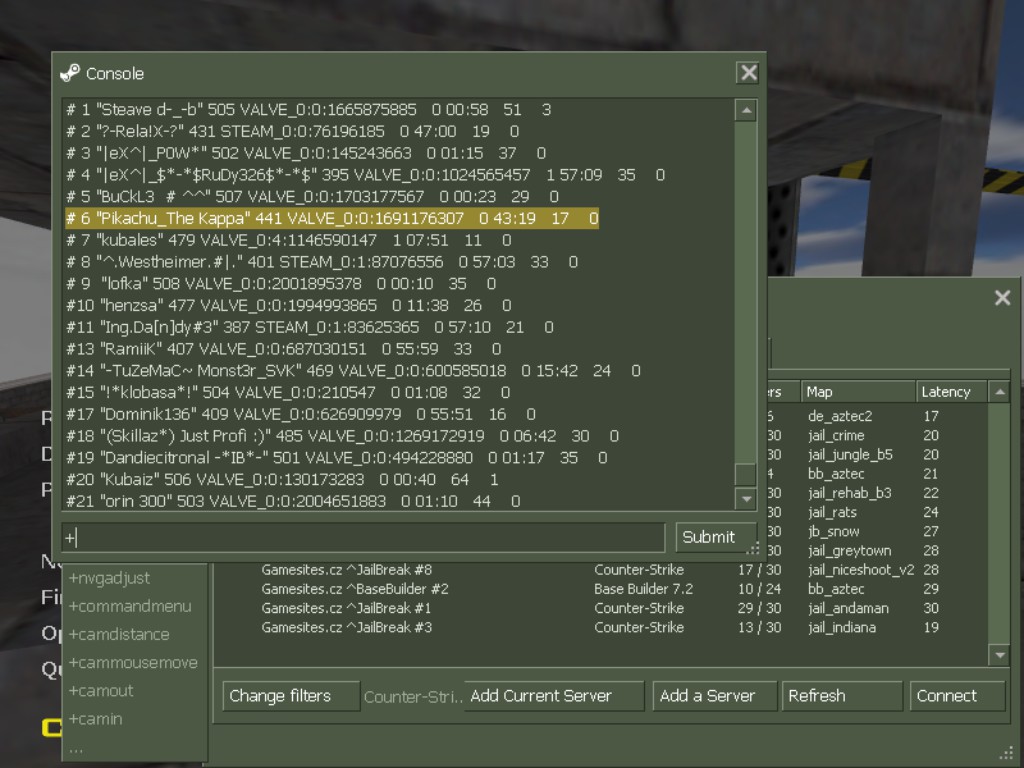The image size is (1024, 768).
Task: Close the server browser window behind Console
Action: pyautogui.click(x=1002, y=298)
